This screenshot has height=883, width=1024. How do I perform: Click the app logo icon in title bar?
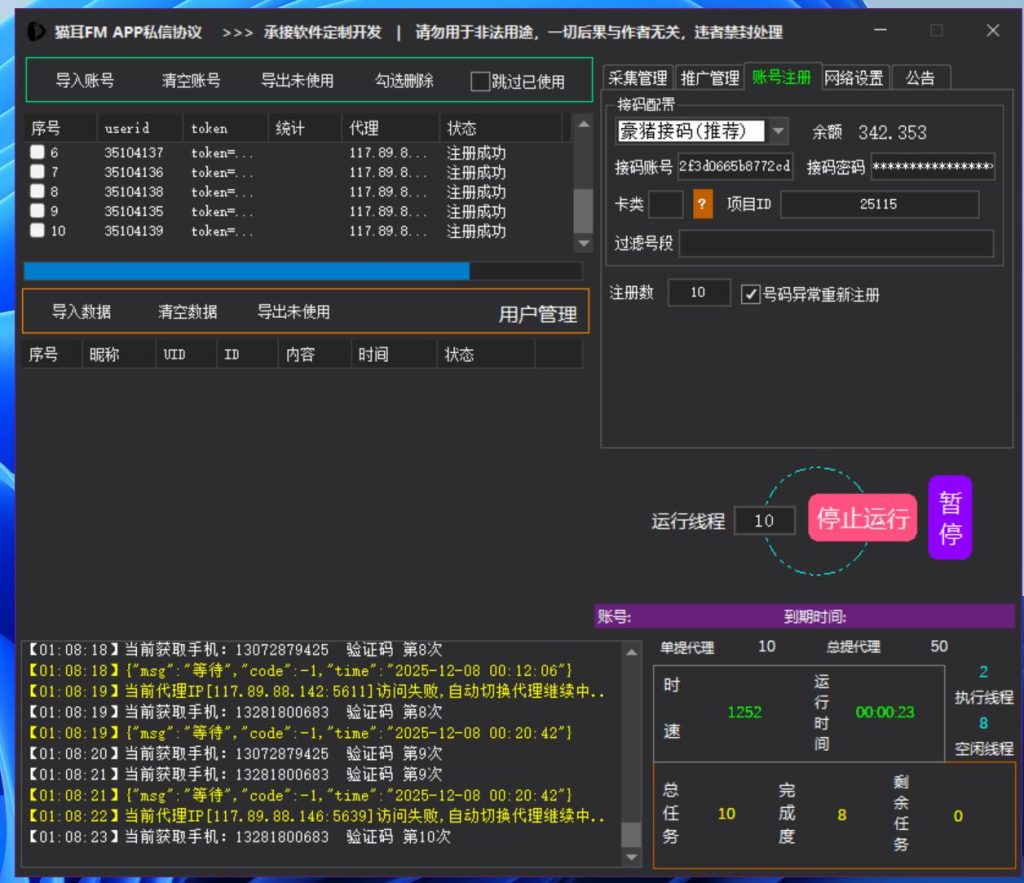pos(36,32)
